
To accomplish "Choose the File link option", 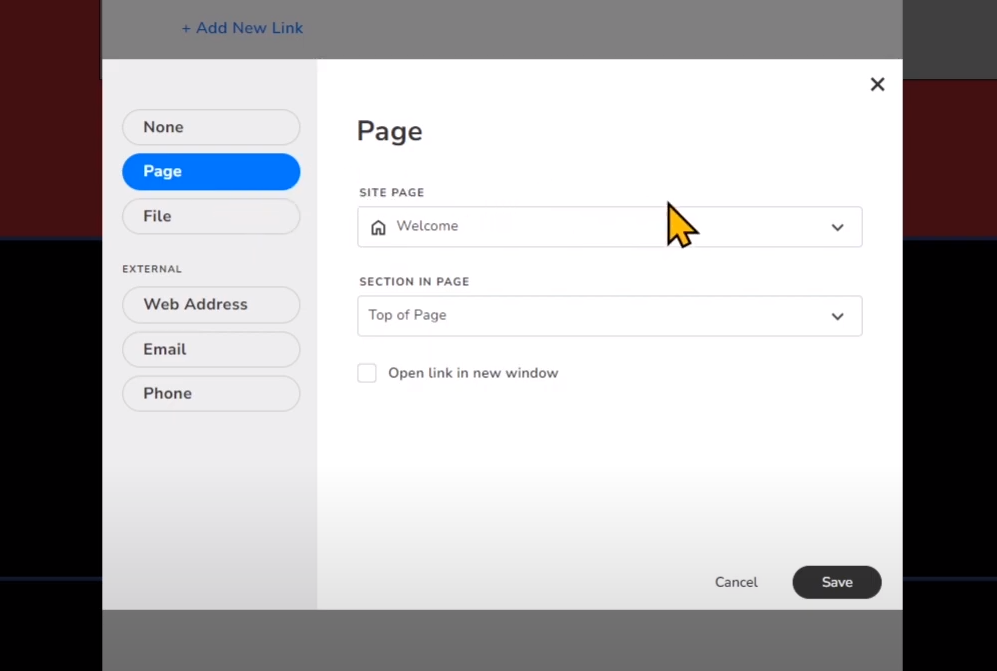I will coord(211,216).
